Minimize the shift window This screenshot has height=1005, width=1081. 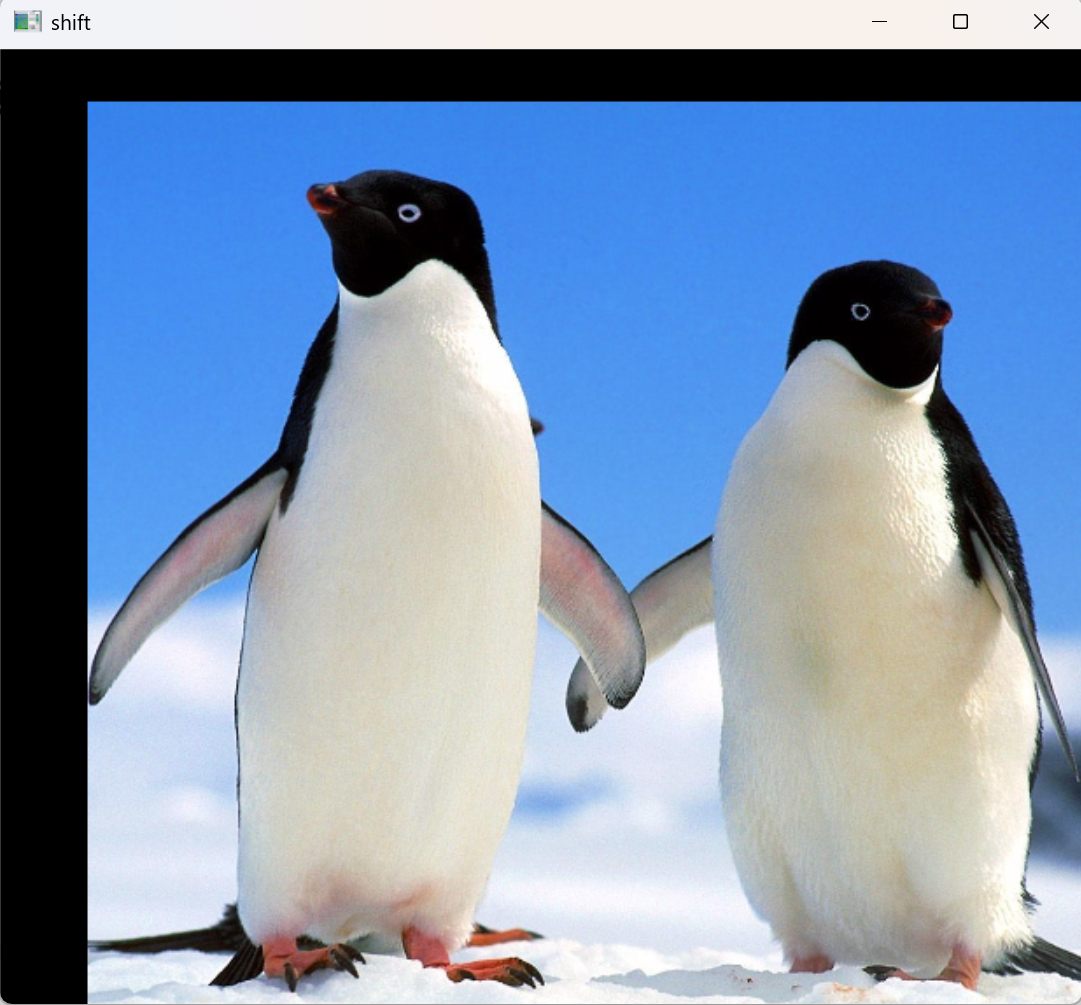click(879, 22)
